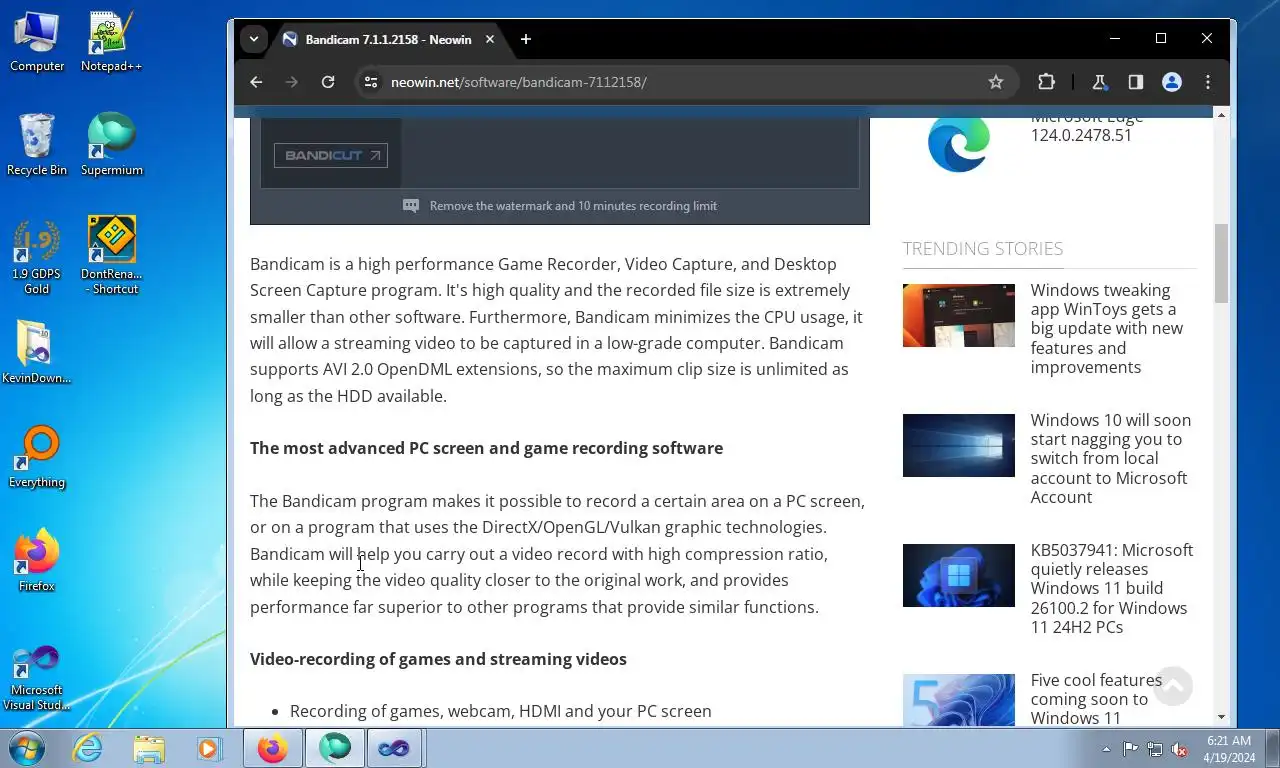Screen dimensions: 1280x768
Task: Select the KevinDown... desktop file
Action: pyautogui.click(x=37, y=354)
